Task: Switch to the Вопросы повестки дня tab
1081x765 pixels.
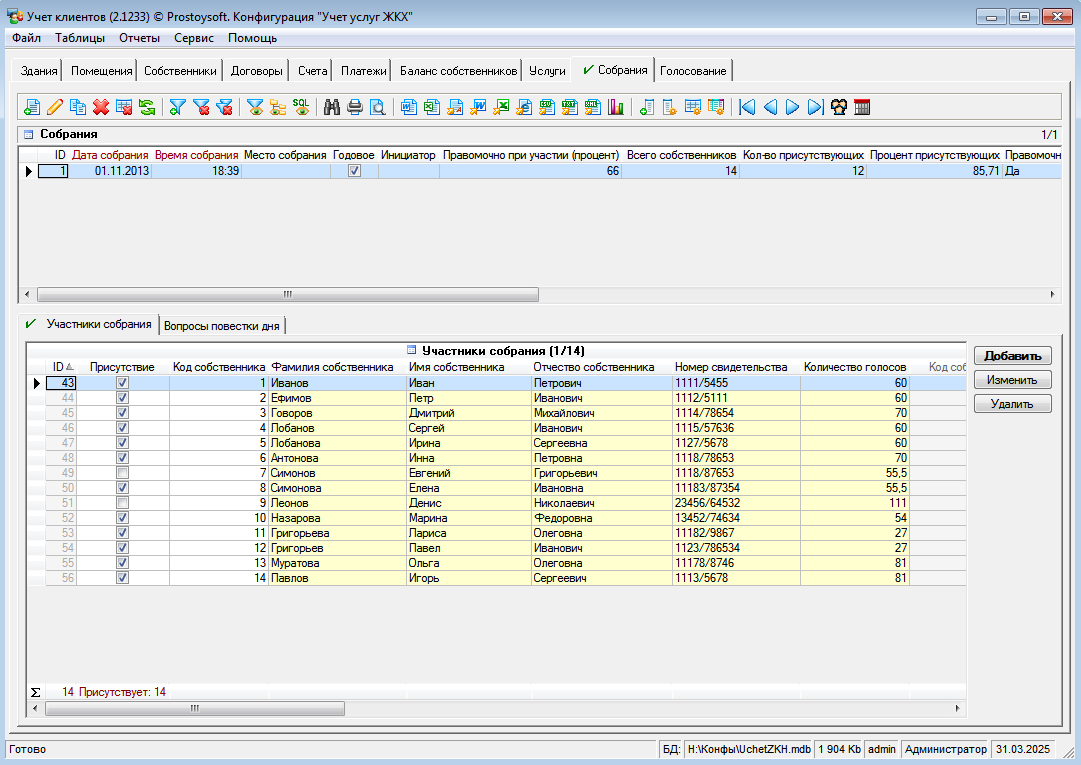Action: pyautogui.click(x=224, y=325)
